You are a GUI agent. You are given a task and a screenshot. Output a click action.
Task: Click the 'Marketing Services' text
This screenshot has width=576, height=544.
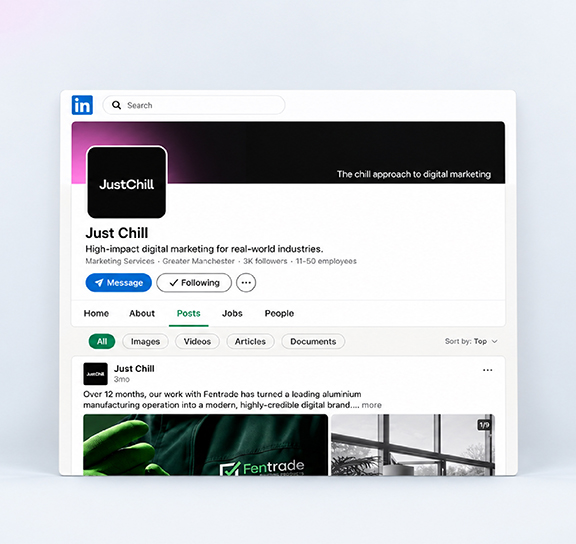[120, 261]
